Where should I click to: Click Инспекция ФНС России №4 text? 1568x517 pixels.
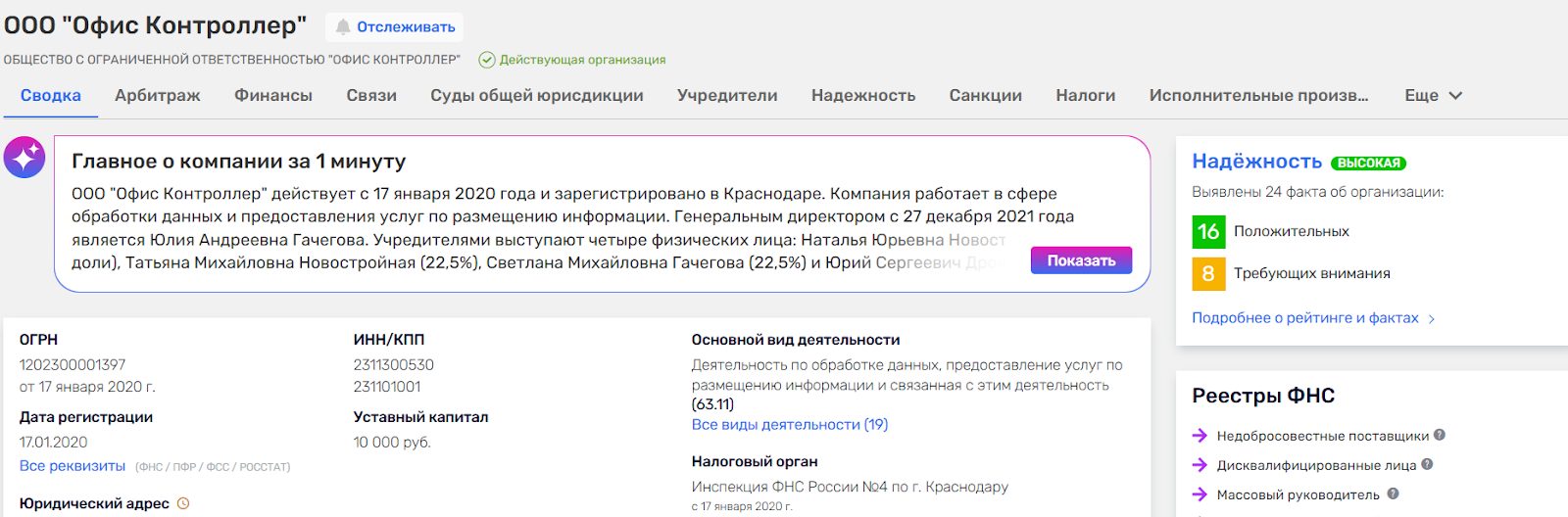[850, 487]
